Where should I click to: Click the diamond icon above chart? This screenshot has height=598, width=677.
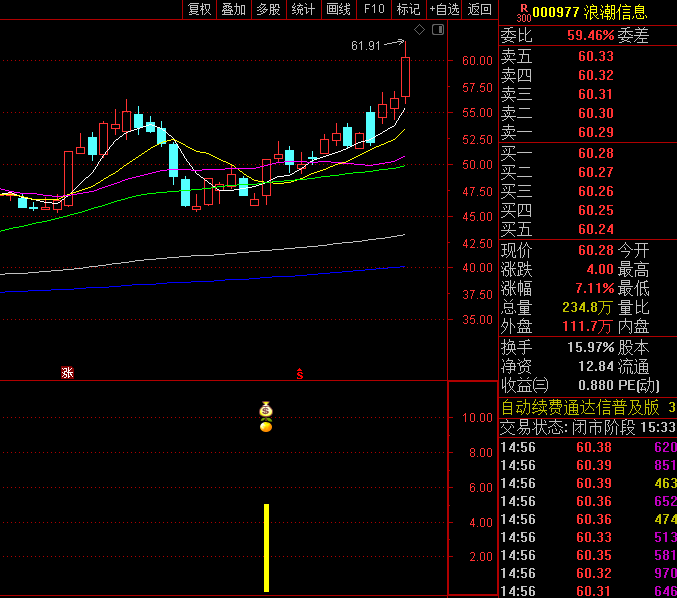(x=419, y=30)
